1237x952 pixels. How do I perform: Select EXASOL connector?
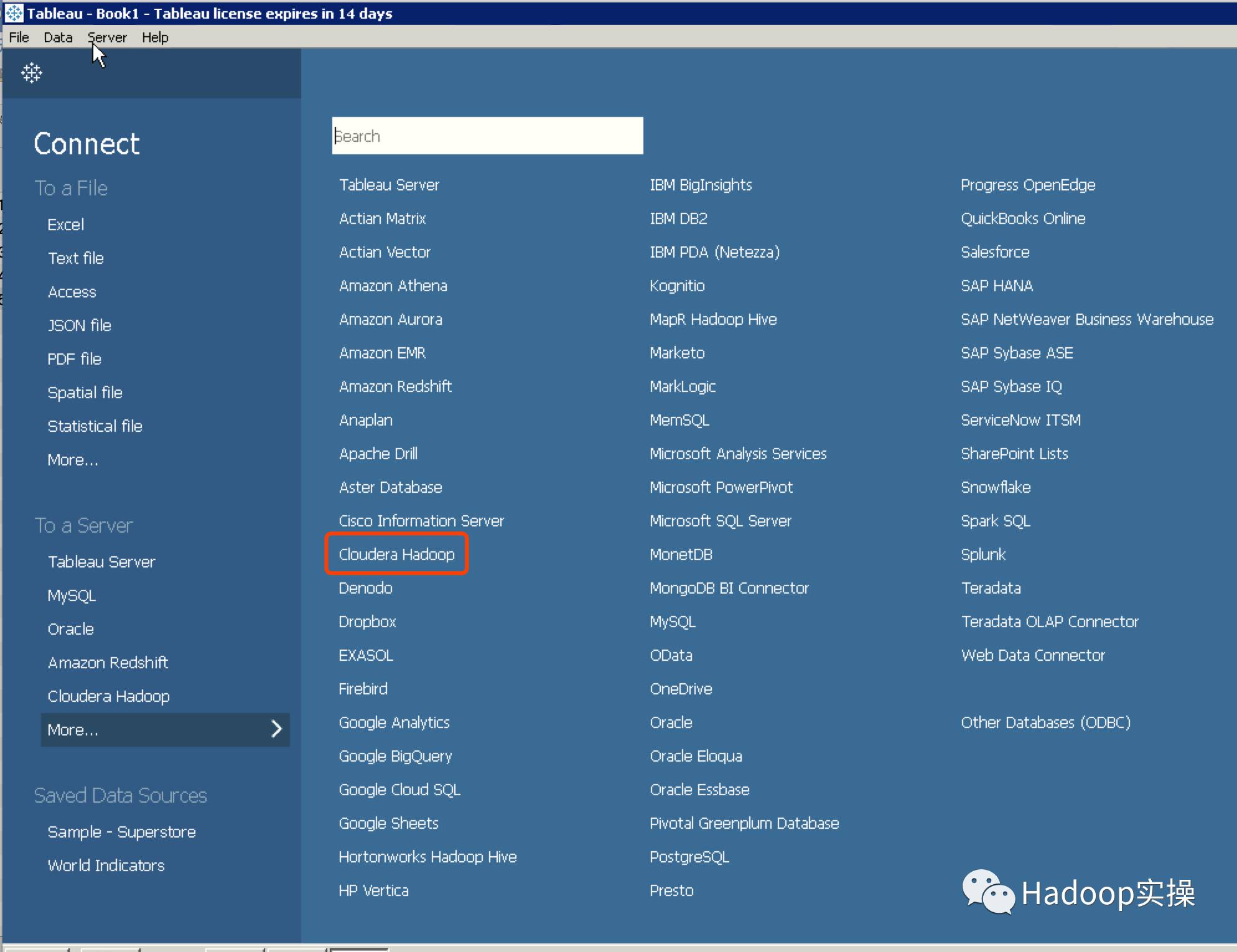point(366,655)
